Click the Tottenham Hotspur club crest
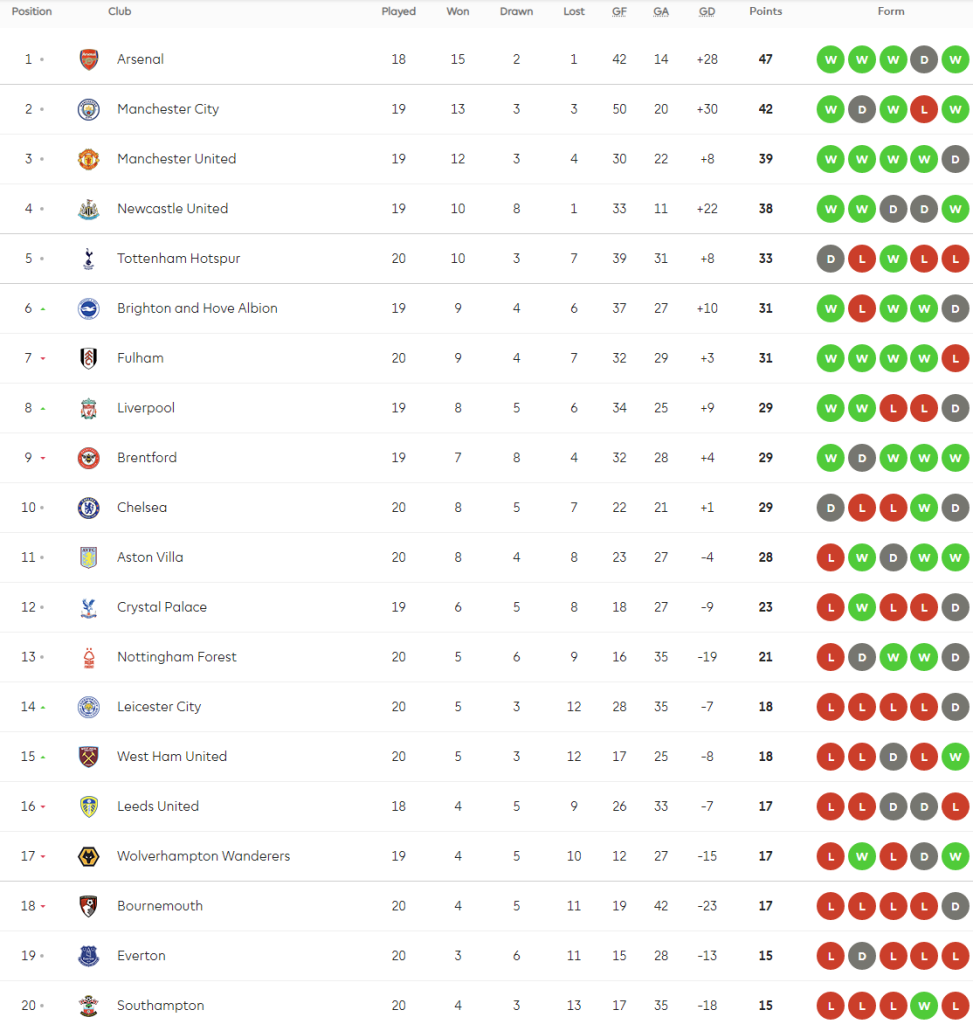The height and width of the screenshot is (1024, 973). tap(89, 259)
